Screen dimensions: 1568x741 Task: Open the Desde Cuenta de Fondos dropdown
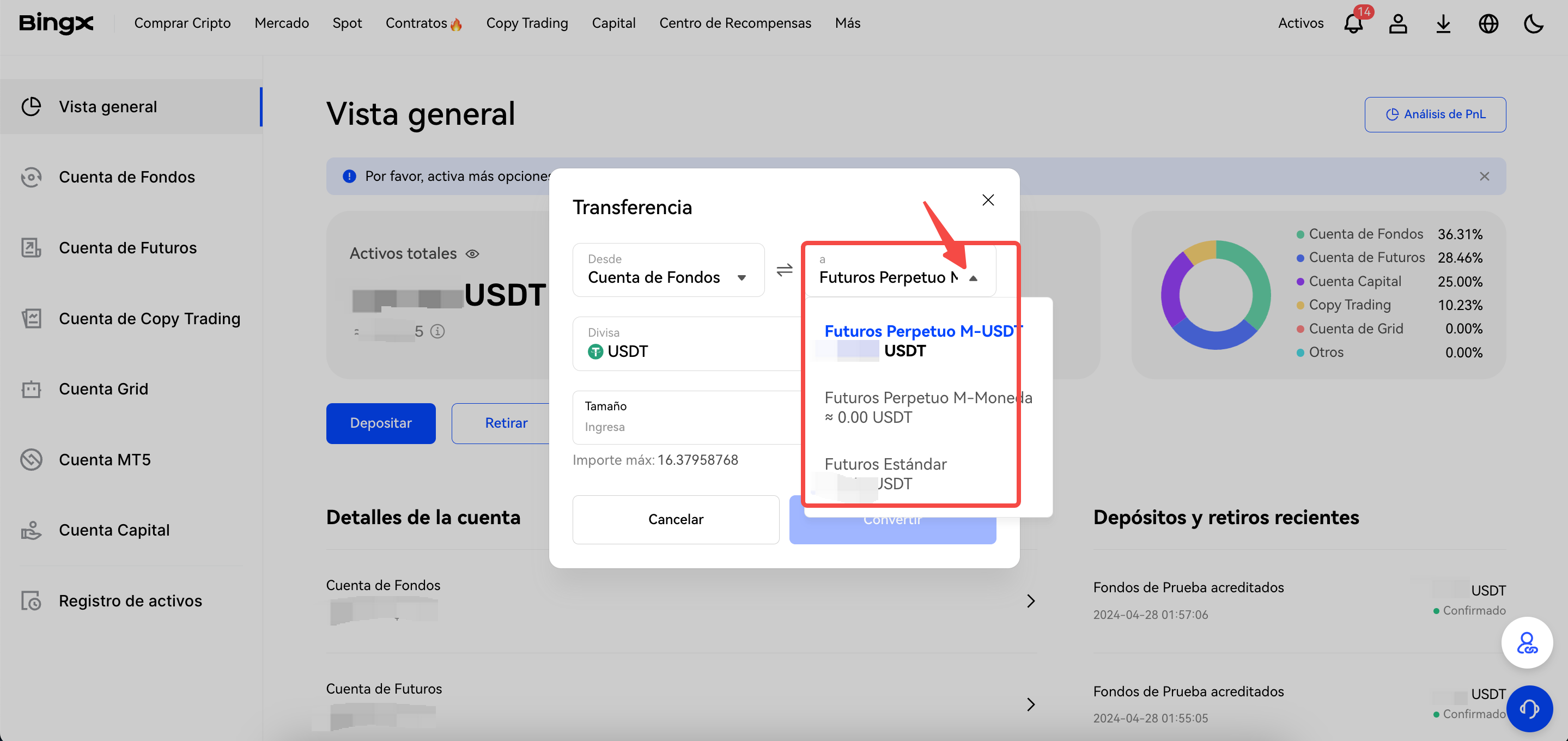click(x=668, y=270)
